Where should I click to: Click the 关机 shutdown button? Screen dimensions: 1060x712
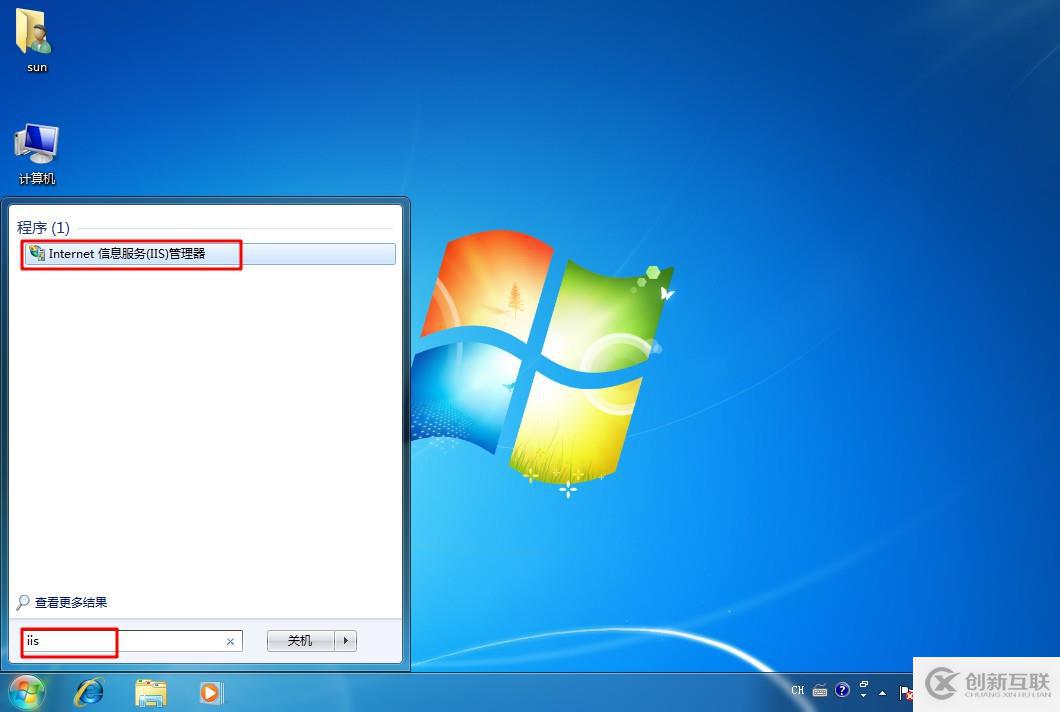coord(300,640)
